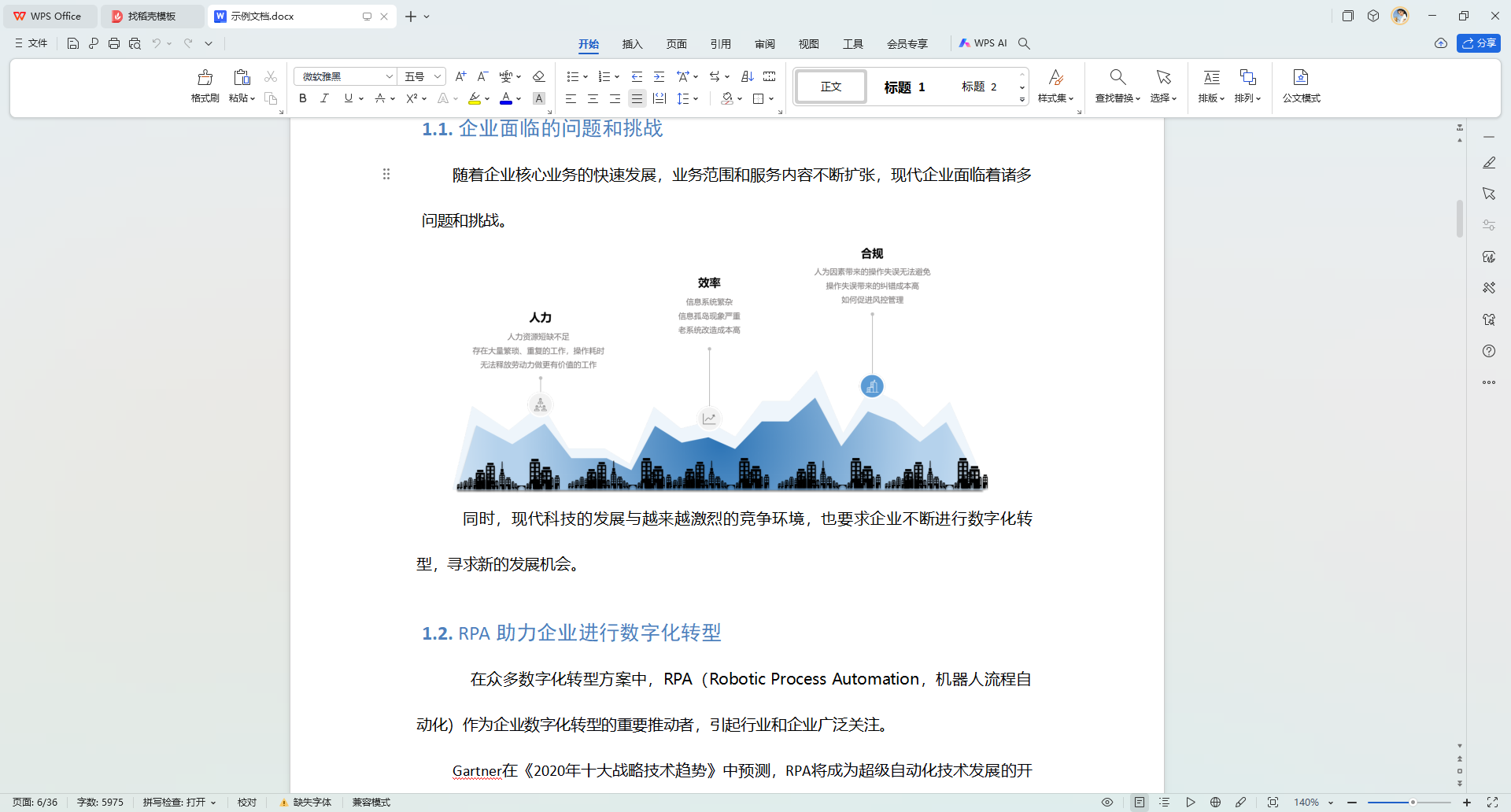Click the sort (A-Z) icon in ribbon
1511x812 pixels.
(x=748, y=76)
